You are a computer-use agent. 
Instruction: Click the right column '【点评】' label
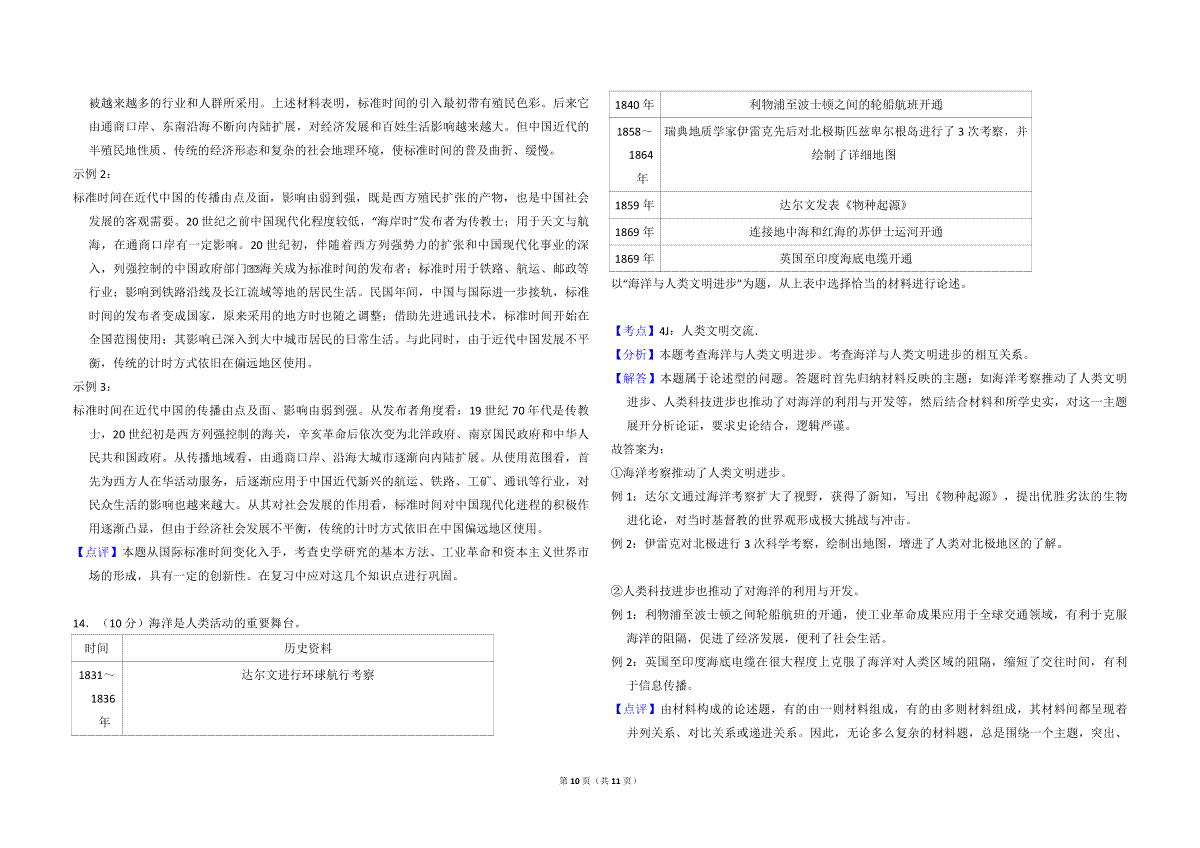(635, 708)
